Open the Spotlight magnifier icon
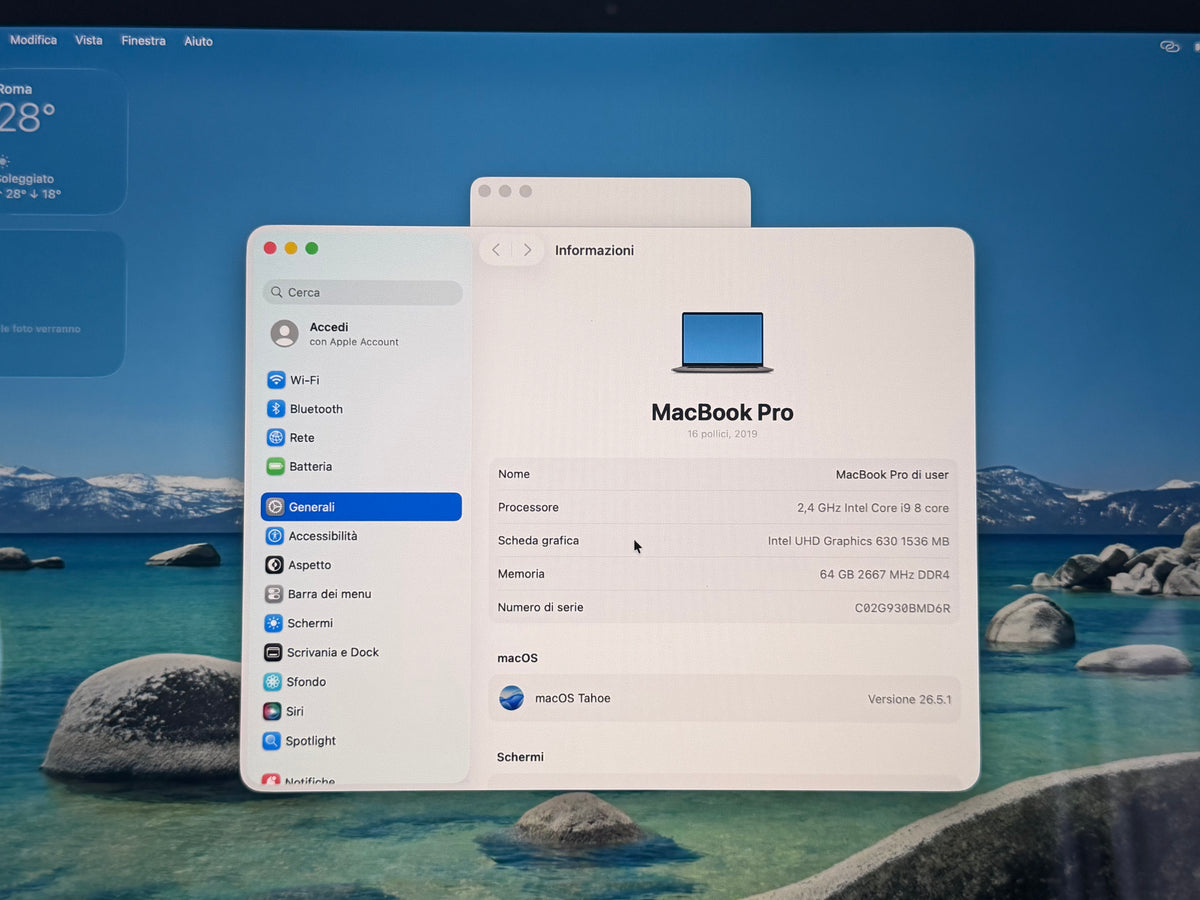 click(271, 741)
